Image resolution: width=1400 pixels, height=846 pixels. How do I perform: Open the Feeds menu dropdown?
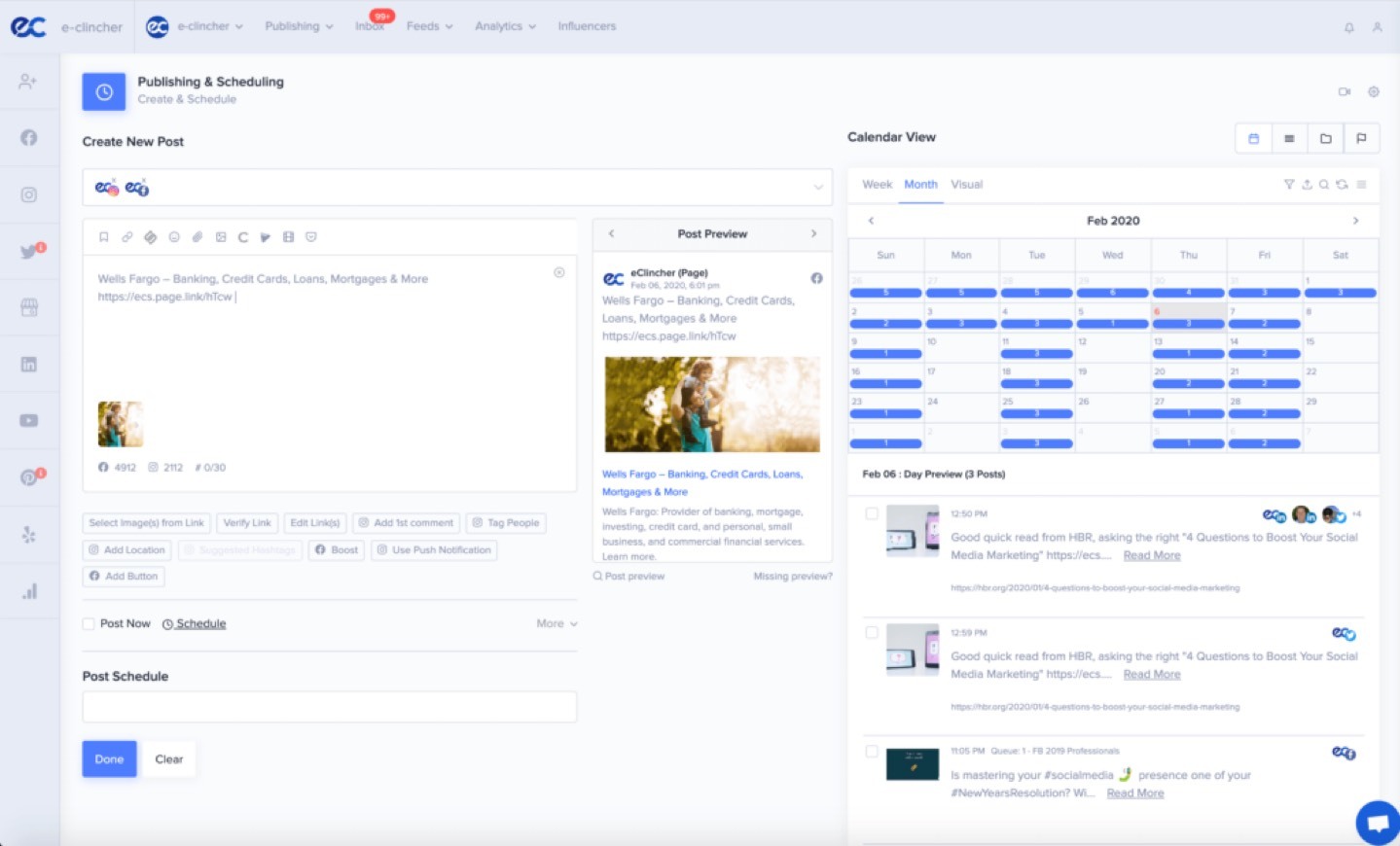(430, 26)
